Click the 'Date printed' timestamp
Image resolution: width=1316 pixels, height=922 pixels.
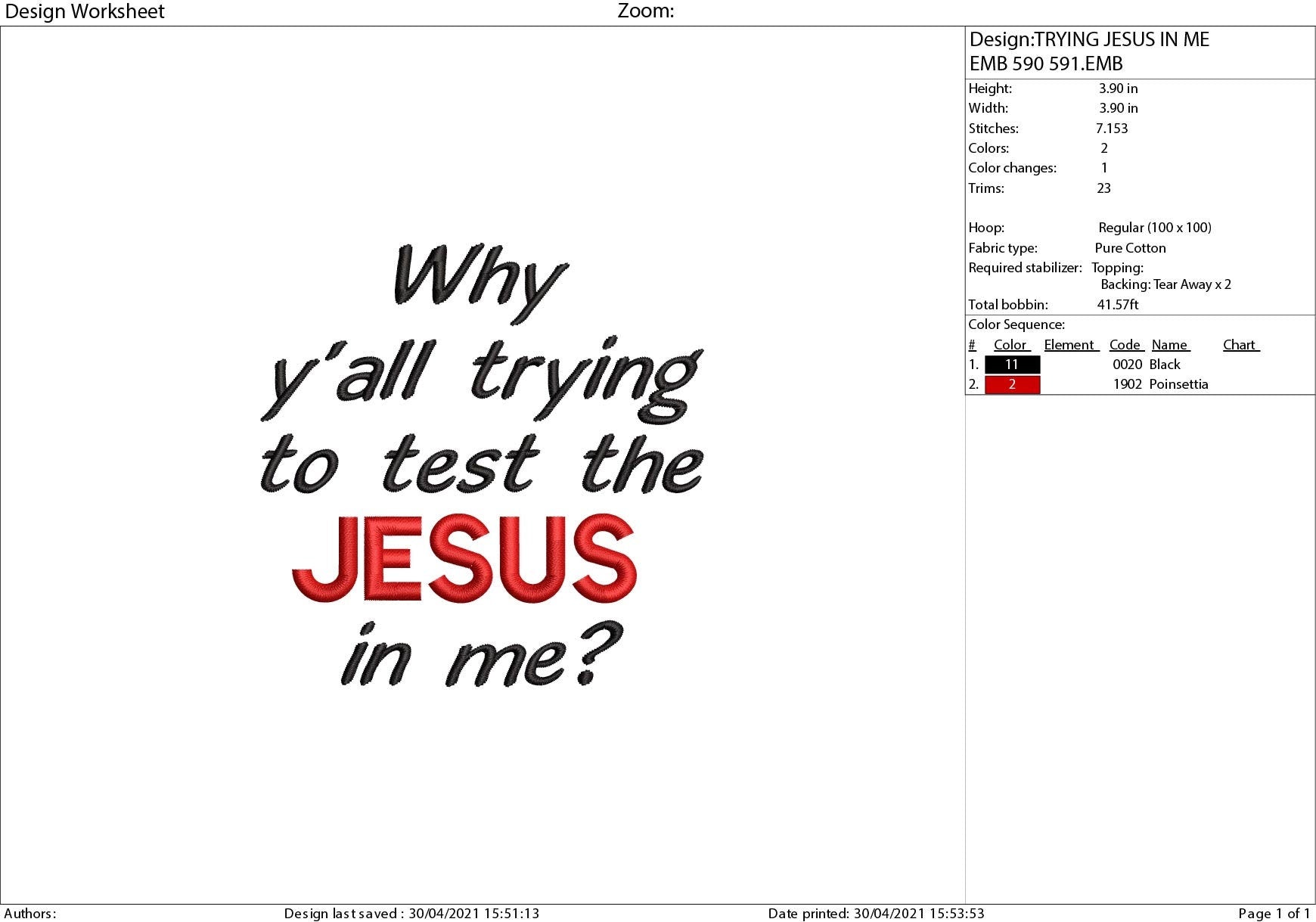(x=876, y=914)
